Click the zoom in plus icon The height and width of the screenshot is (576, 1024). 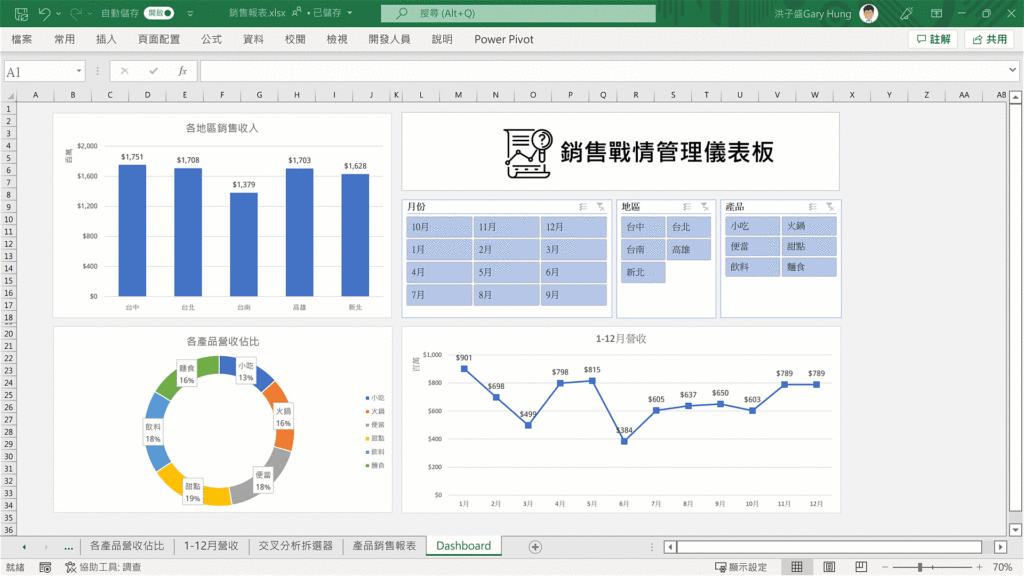pos(979,568)
